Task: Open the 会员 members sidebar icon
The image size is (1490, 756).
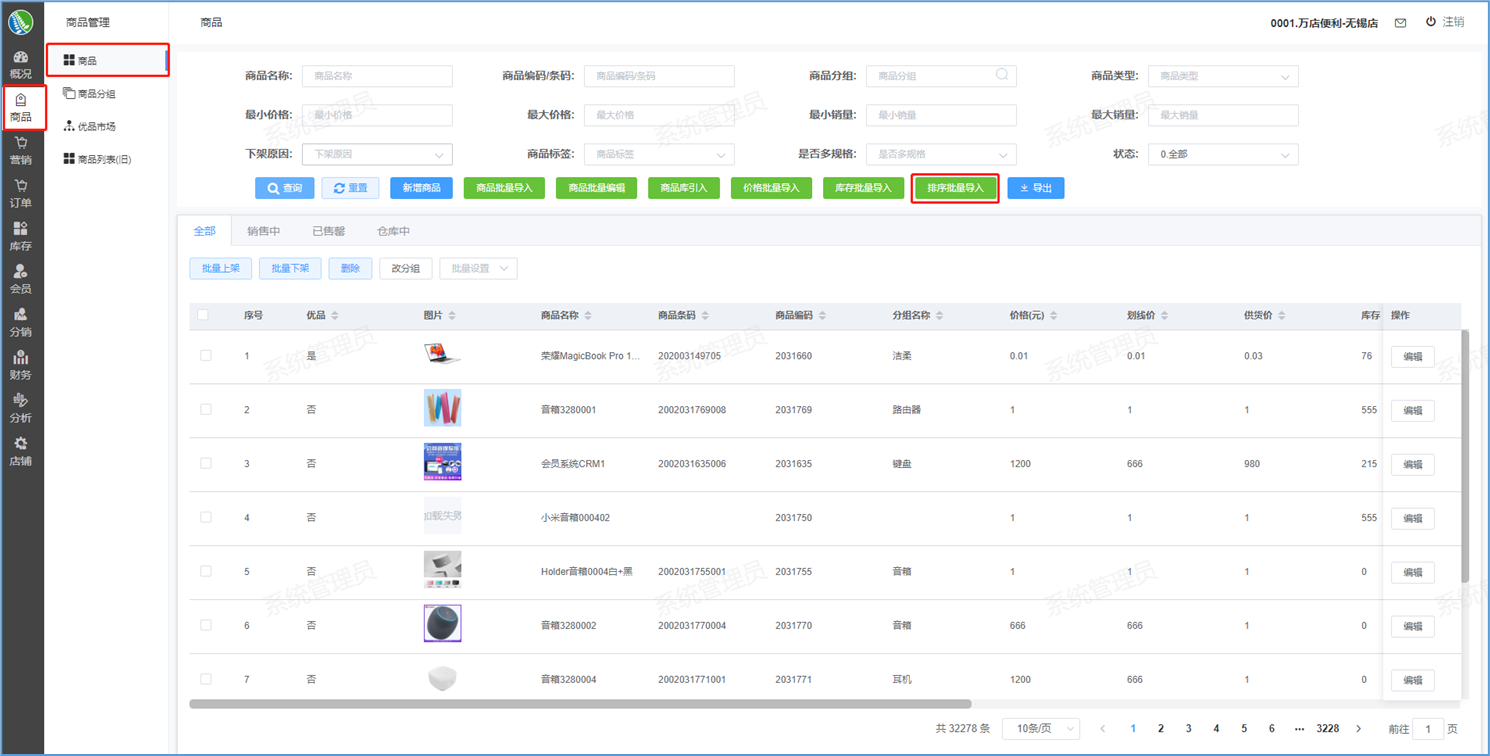Action: tap(20, 279)
